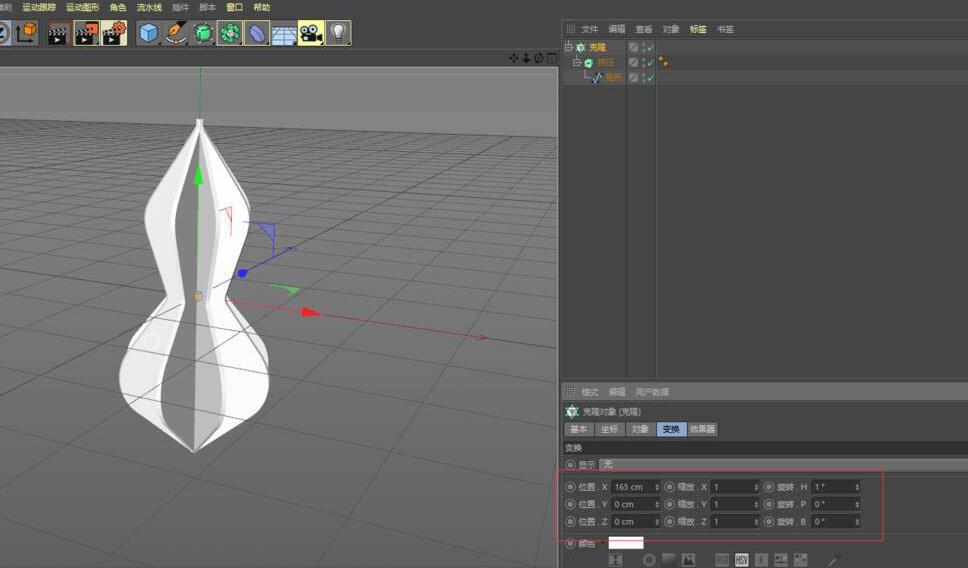Screen dimensions: 968x568
Task: Toggle the viewport layout maximize icon
Action: tap(551, 58)
